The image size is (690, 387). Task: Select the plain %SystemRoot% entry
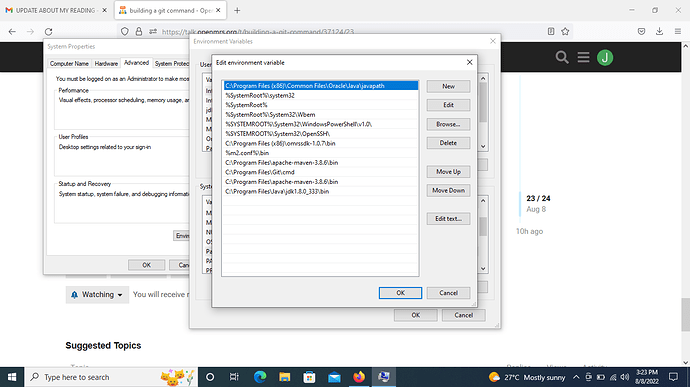(321, 105)
